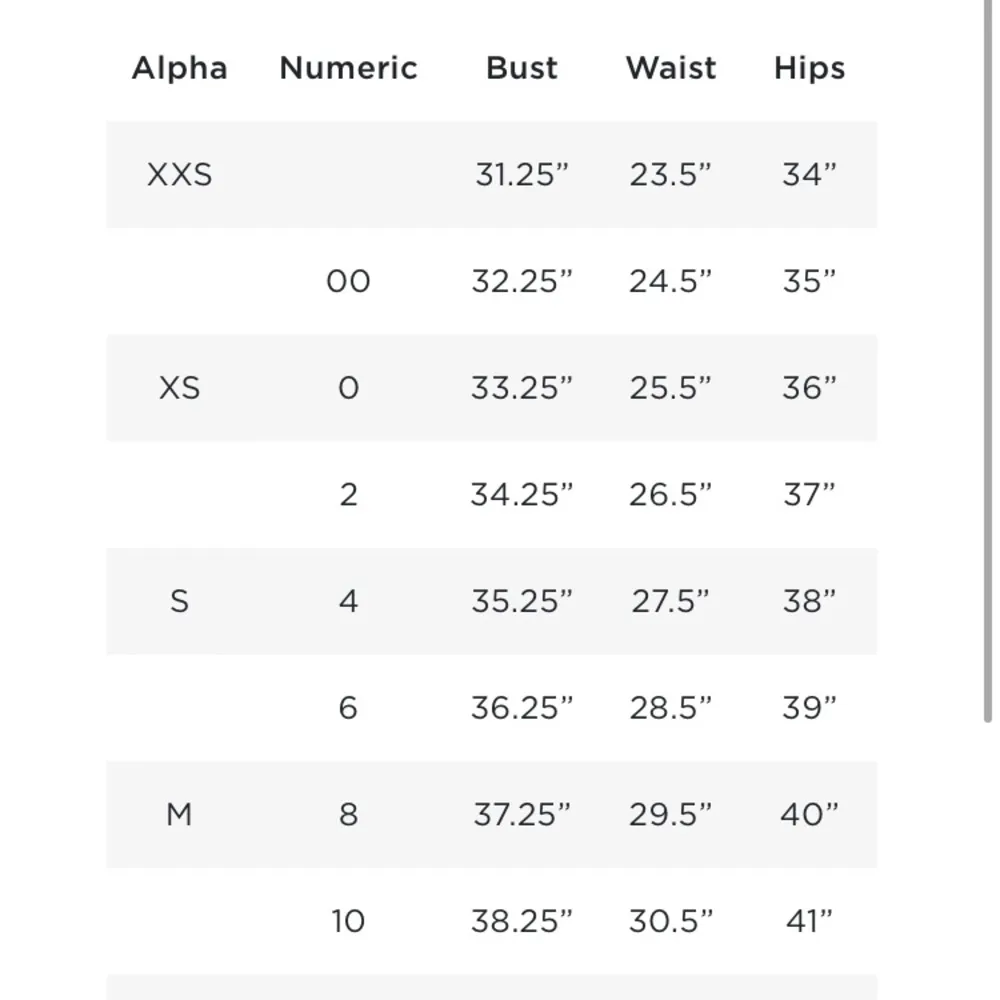The width and height of the screenshot is (1000, 1000).
Task: Click numeric size 6 cell
Action: pos(348,708)
